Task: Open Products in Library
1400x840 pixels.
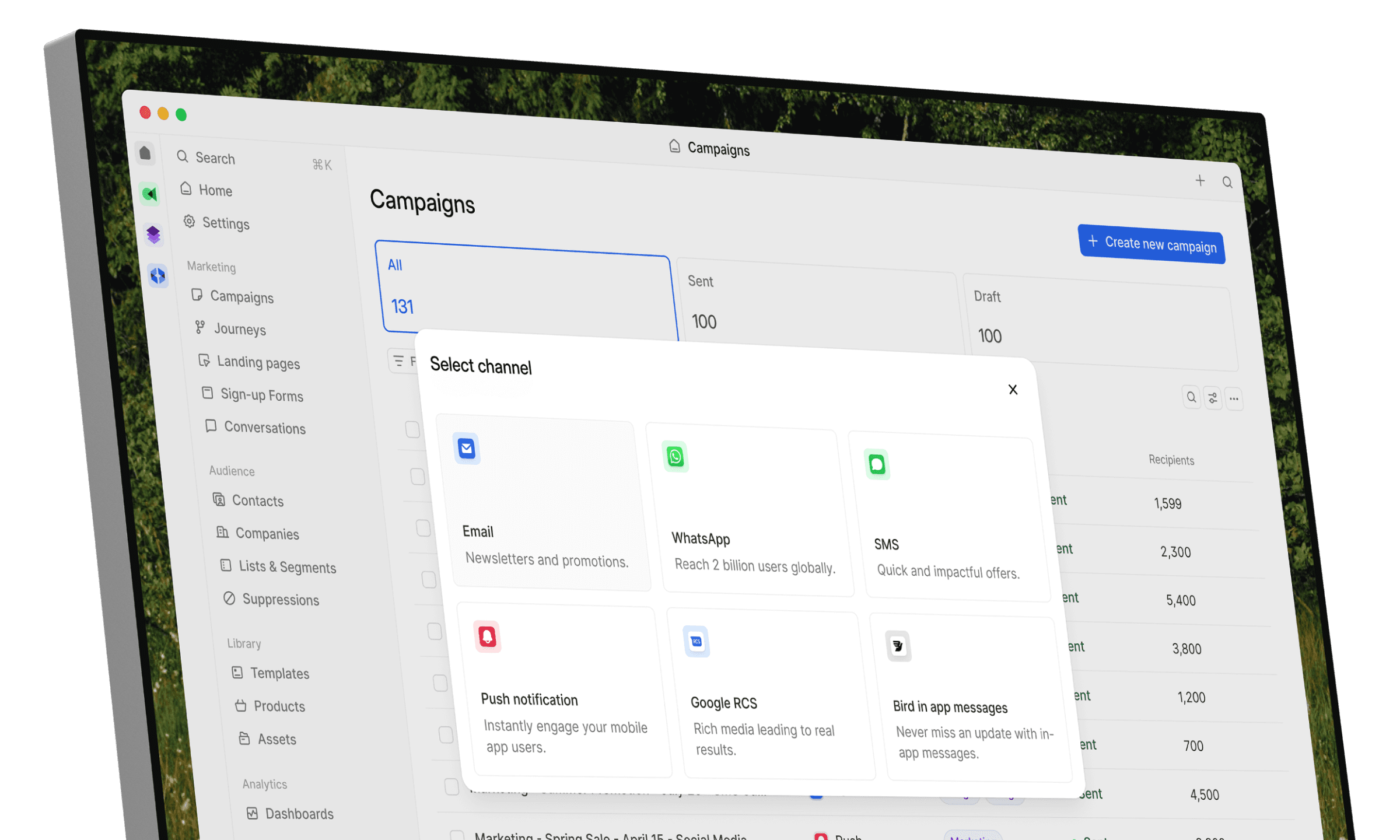Action: (x=270, y=706)
